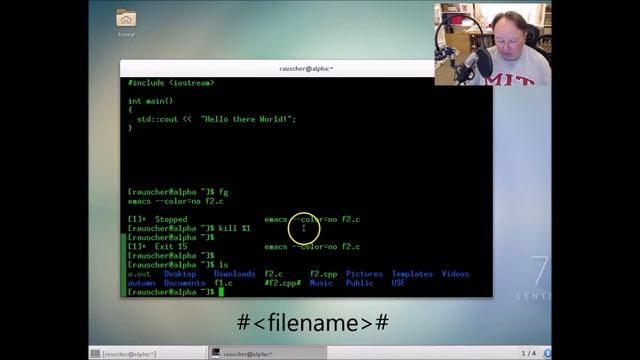Click the Templates directory name
640x360 pixels.
pyautogui.click(x=412, y=274)
